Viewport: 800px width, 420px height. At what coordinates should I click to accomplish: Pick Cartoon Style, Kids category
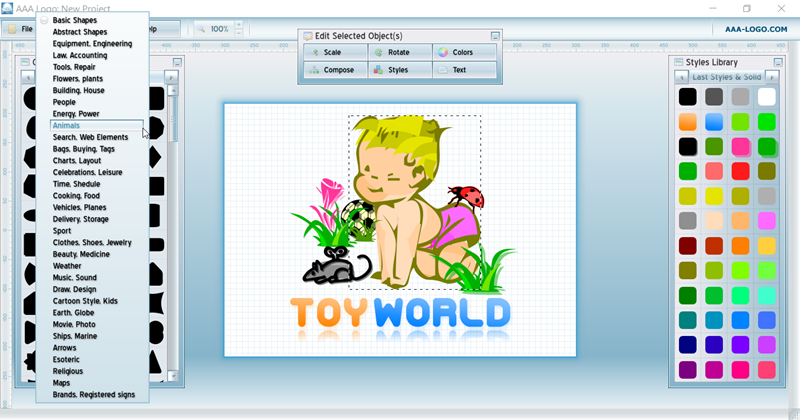85,301
